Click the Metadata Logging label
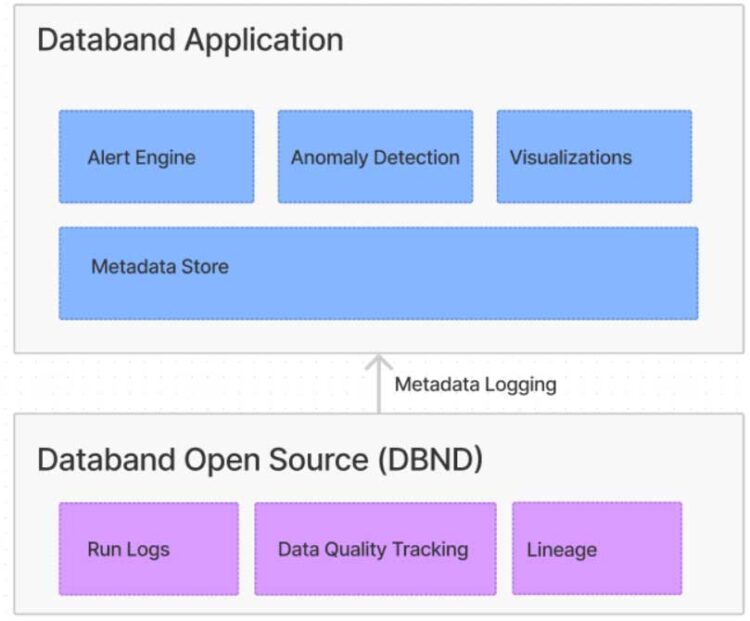 (475, 385)
